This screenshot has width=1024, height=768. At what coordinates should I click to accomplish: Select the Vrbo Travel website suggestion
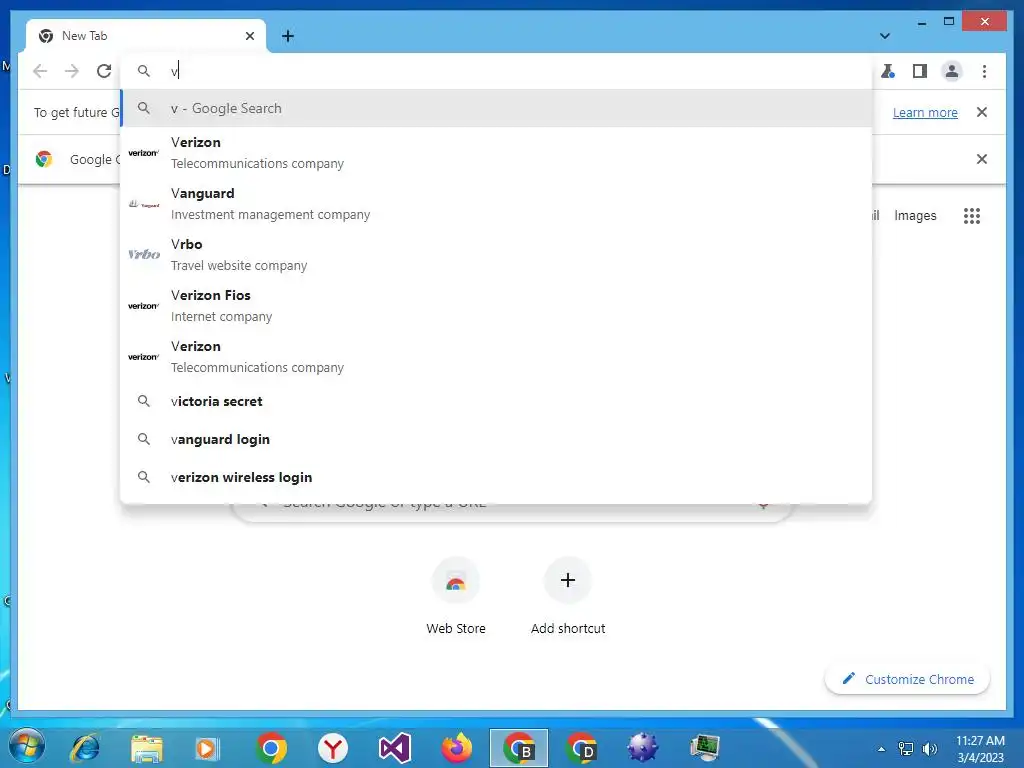tap(496, 255)
